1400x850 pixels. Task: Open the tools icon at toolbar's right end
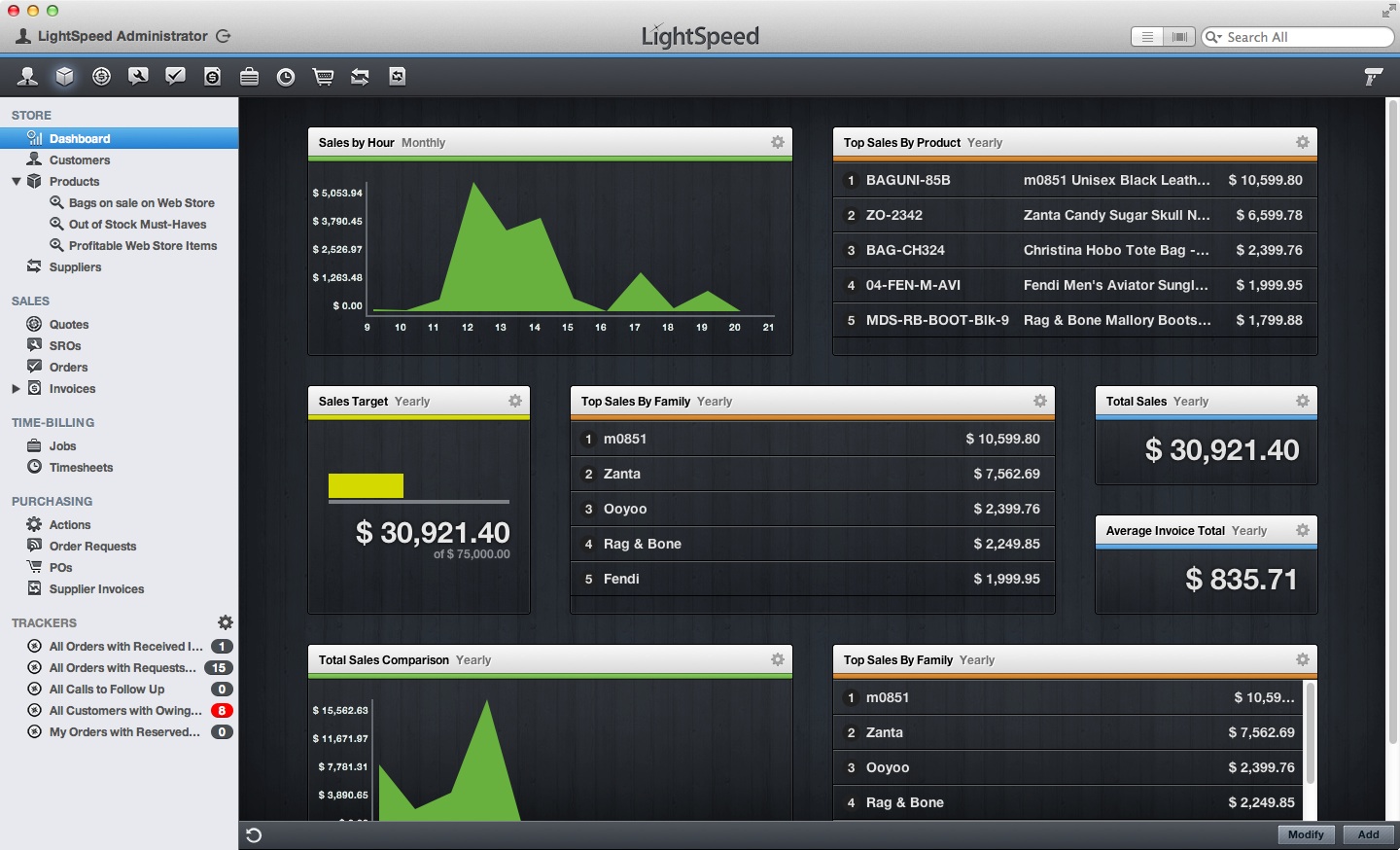(x=1373, y=77)
